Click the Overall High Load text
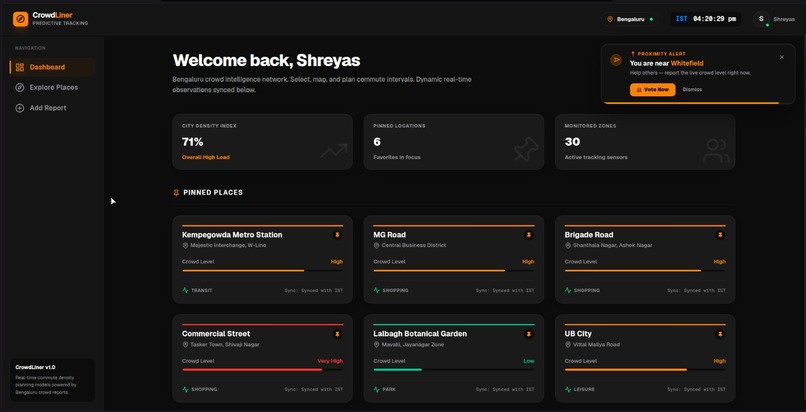Viewport: 806px width, 412px height. pos(206,157)
